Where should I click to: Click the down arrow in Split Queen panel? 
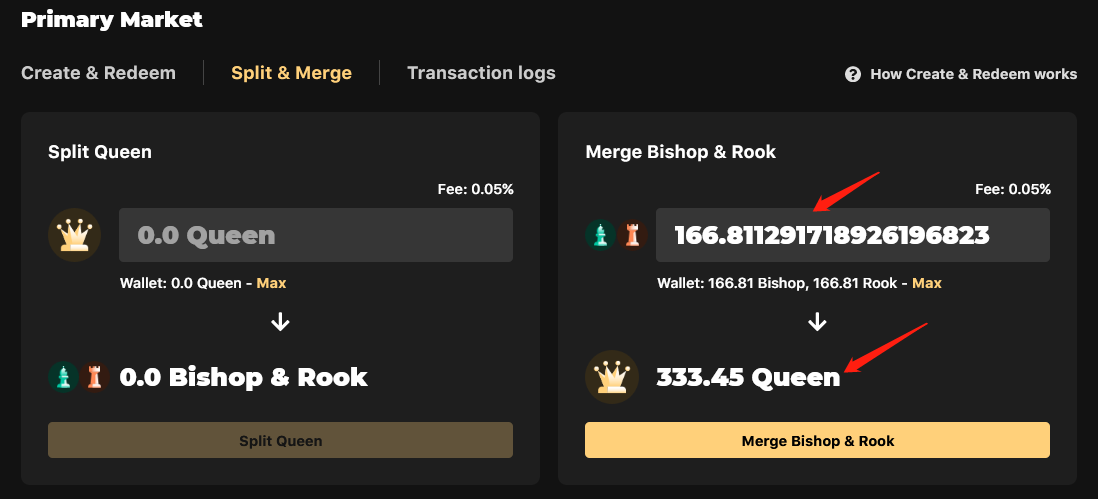coord(281,321)
